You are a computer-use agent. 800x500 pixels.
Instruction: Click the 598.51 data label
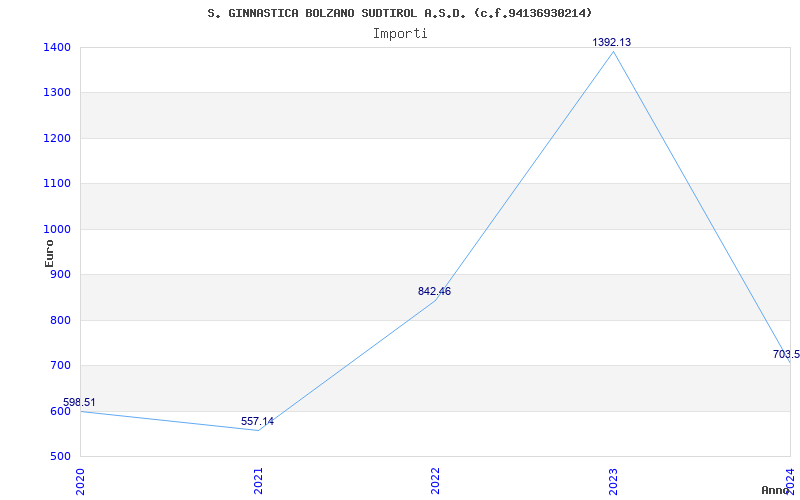tap(79, 403)
